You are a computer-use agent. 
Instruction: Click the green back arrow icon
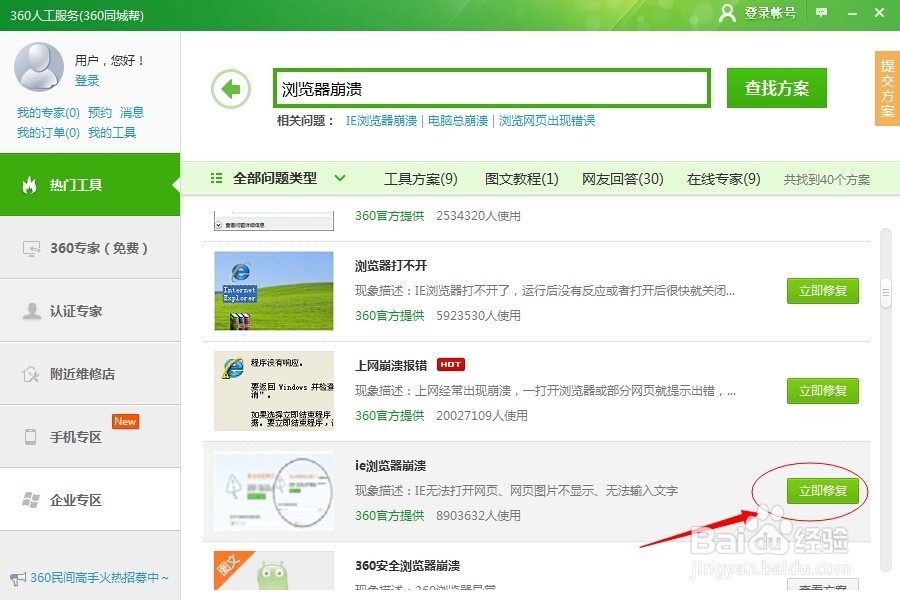pyautogui.click(x=231, y=89)
